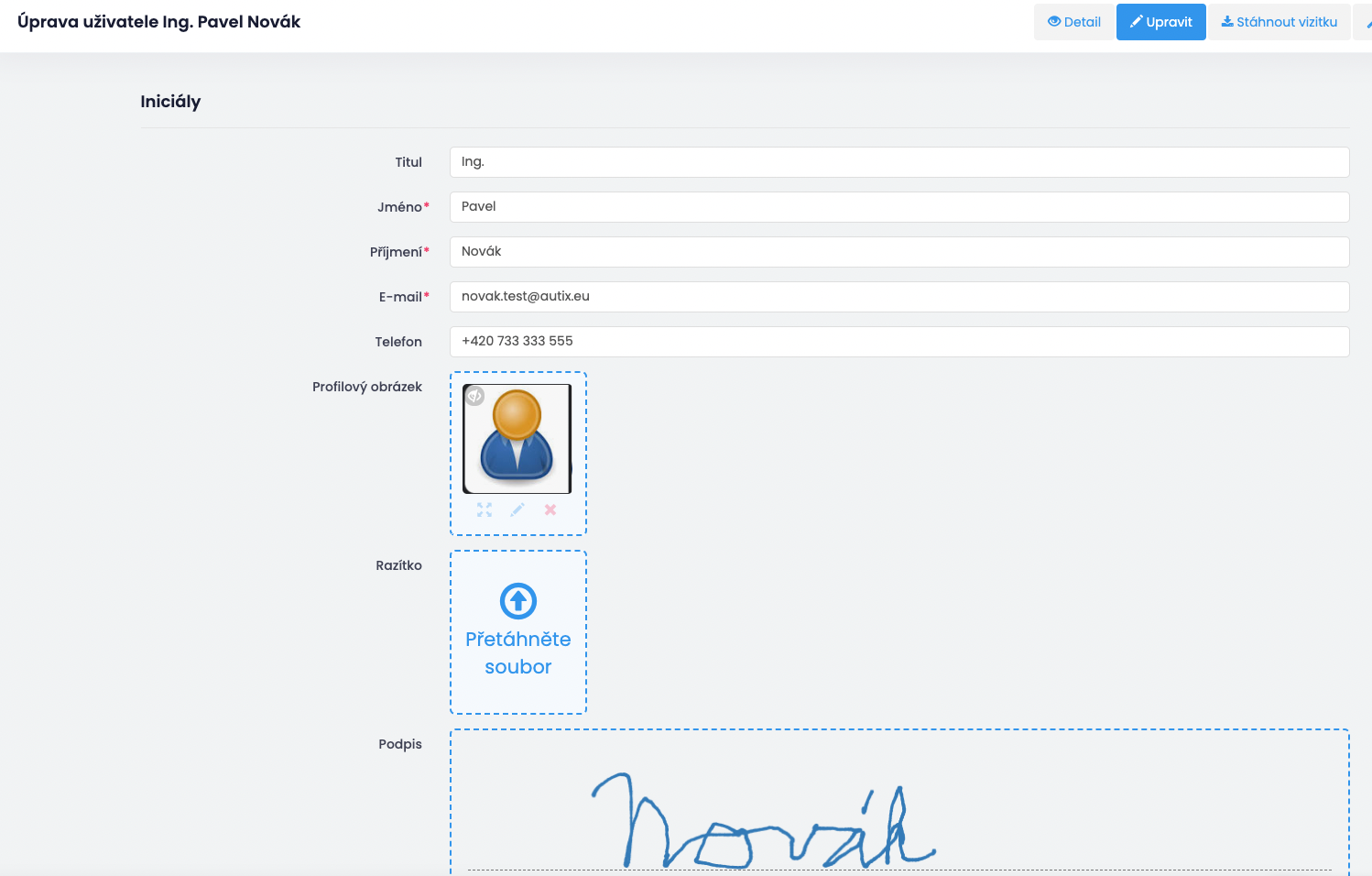
Task: Select the E-mail input field
Action: pyautogui.click(x=899, y=297)
